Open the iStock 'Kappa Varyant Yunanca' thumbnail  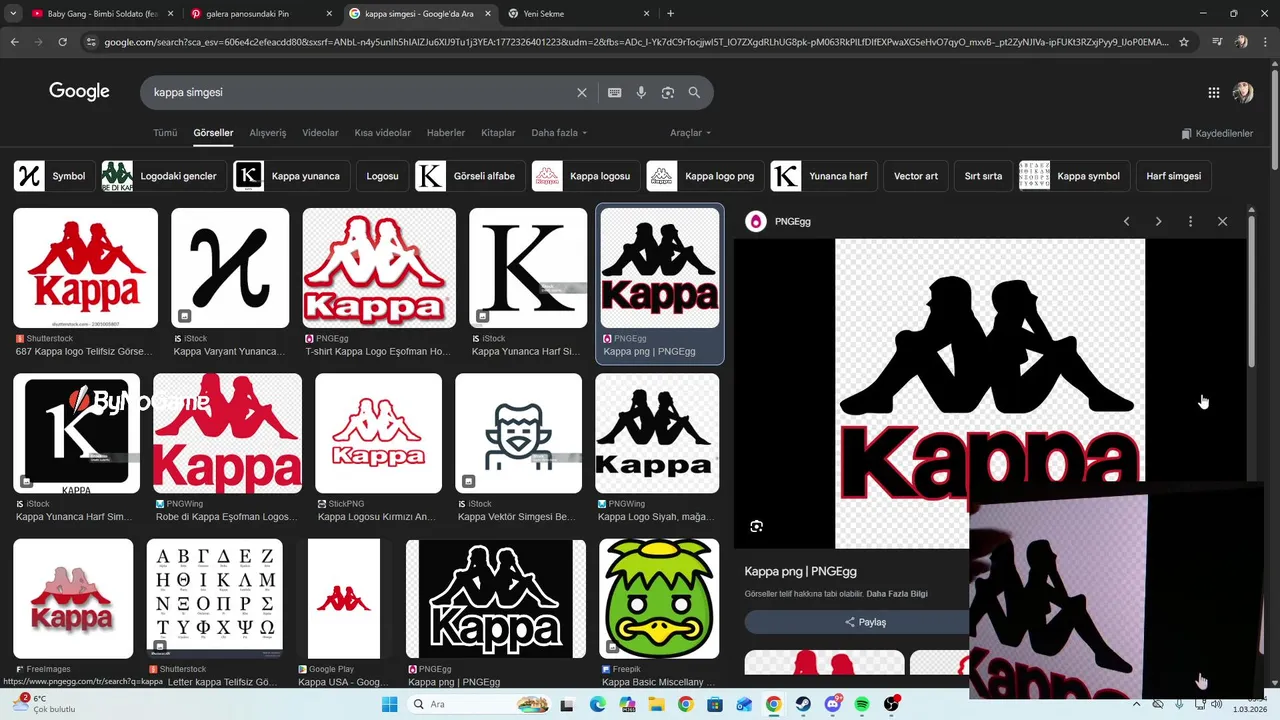pyautogui.click(x=230, y=268)
